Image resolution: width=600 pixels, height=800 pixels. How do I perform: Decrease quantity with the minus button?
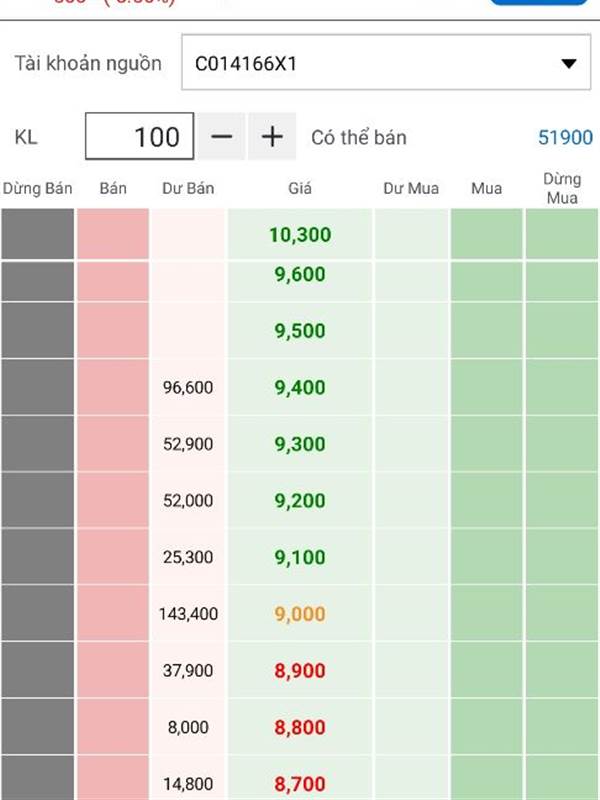[221, 136]
